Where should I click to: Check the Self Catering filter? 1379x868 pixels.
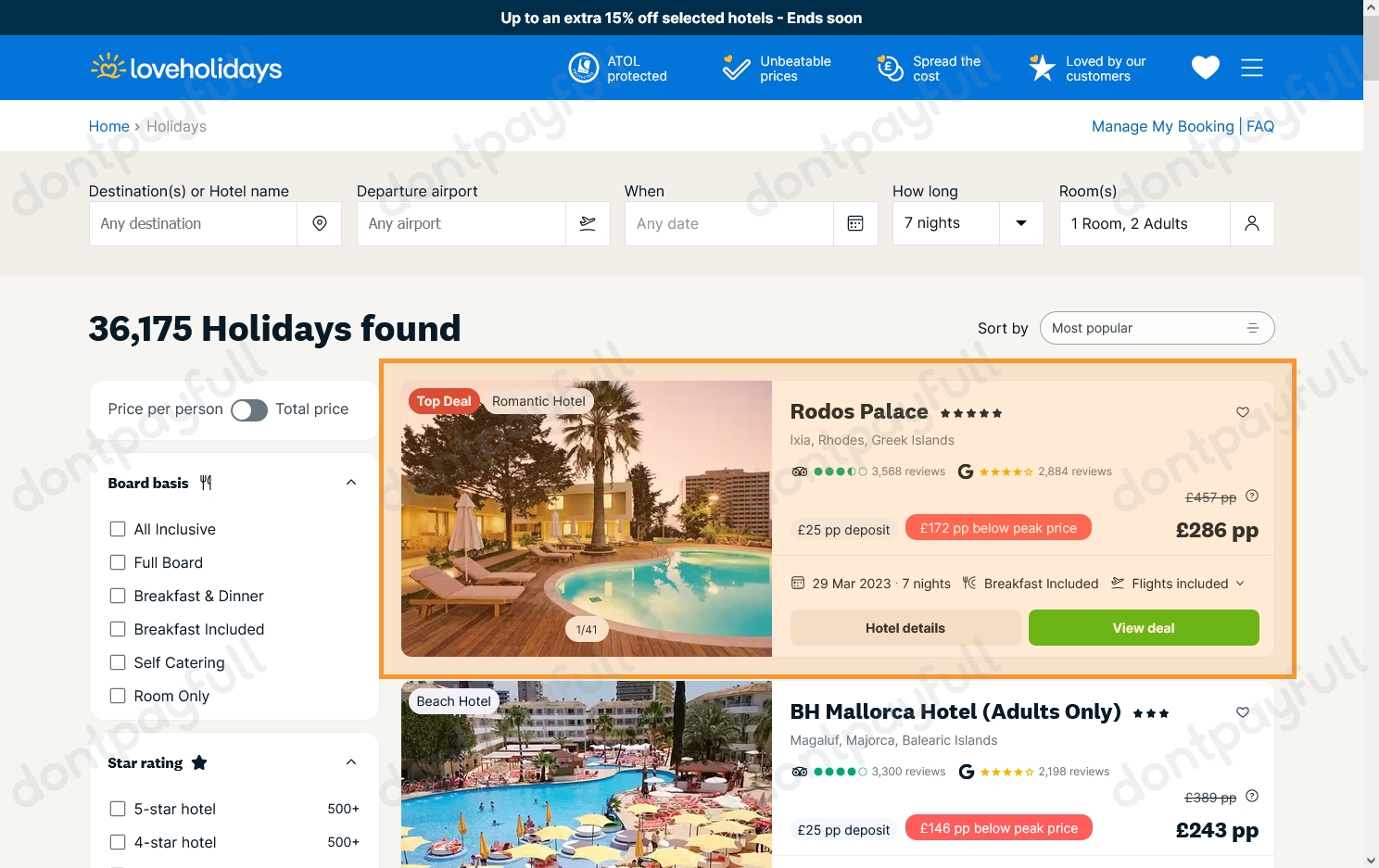click(x=117, y=661)
